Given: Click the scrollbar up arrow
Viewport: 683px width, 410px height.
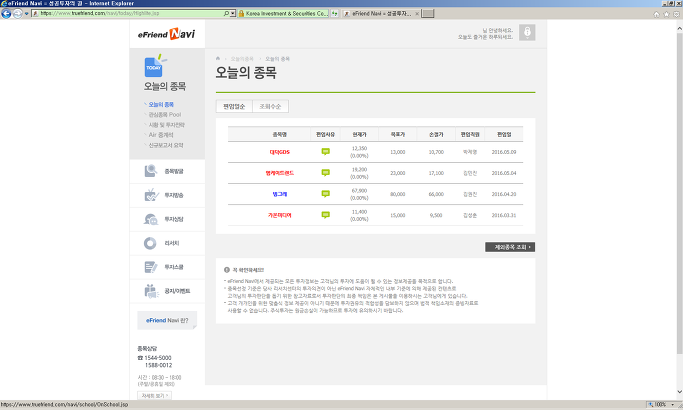Looking at the screenshot, I should pyautogui.click(x=679, y=28).
